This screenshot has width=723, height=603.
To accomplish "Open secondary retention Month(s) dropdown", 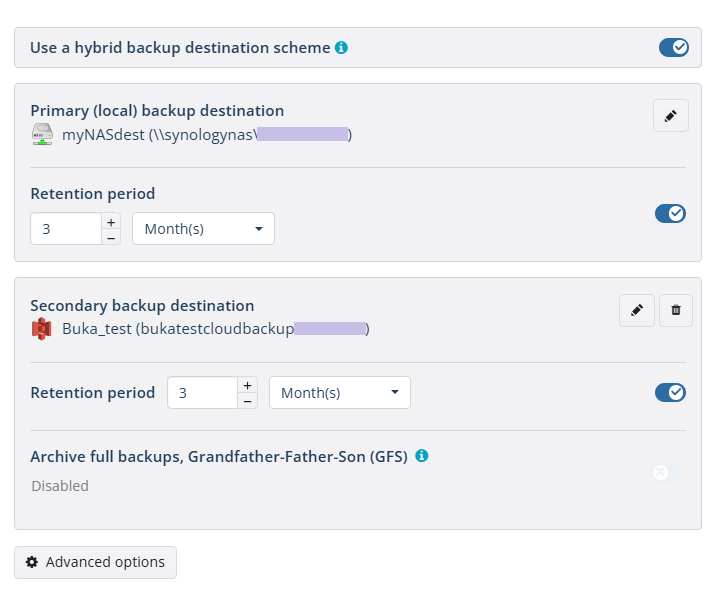I will coord(340,392).
